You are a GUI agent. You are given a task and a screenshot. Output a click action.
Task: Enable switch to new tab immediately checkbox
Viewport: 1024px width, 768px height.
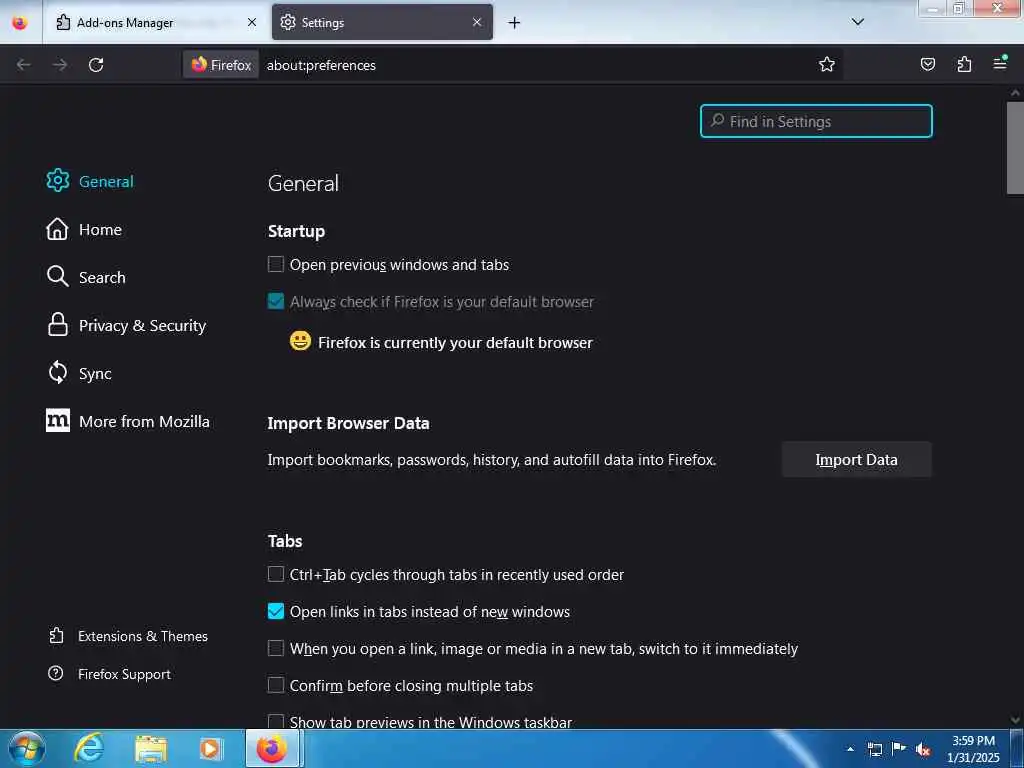tap(276, 648)
